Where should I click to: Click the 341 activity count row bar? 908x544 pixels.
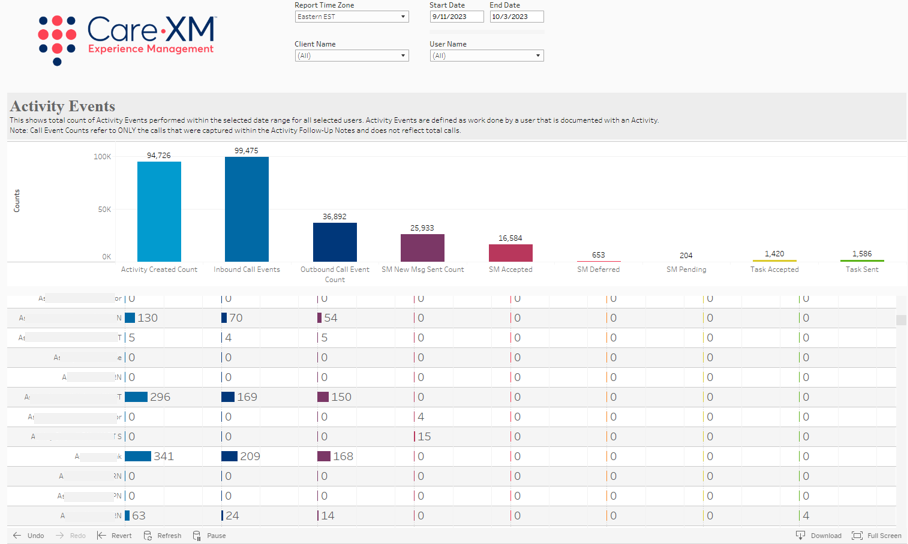click(x=138, y=456)
